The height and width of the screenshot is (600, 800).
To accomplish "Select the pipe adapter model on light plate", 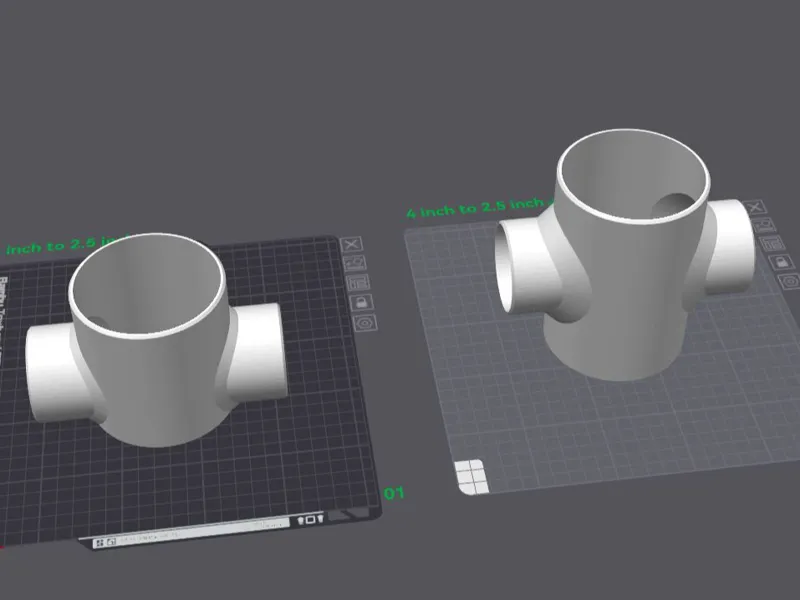I will tap(628, 254).
